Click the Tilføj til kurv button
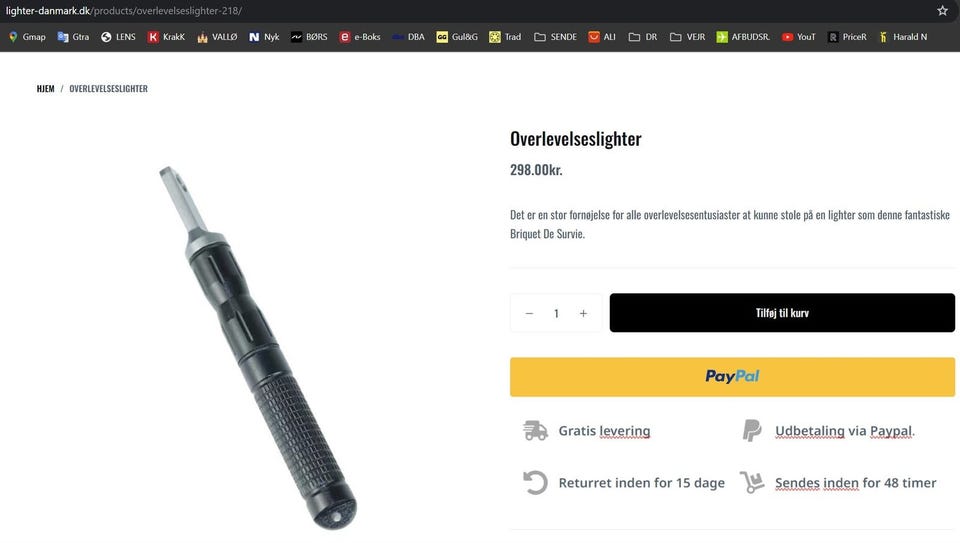This screenshot has height=543, width=960. pyautogui.click(x=782, y=313)
